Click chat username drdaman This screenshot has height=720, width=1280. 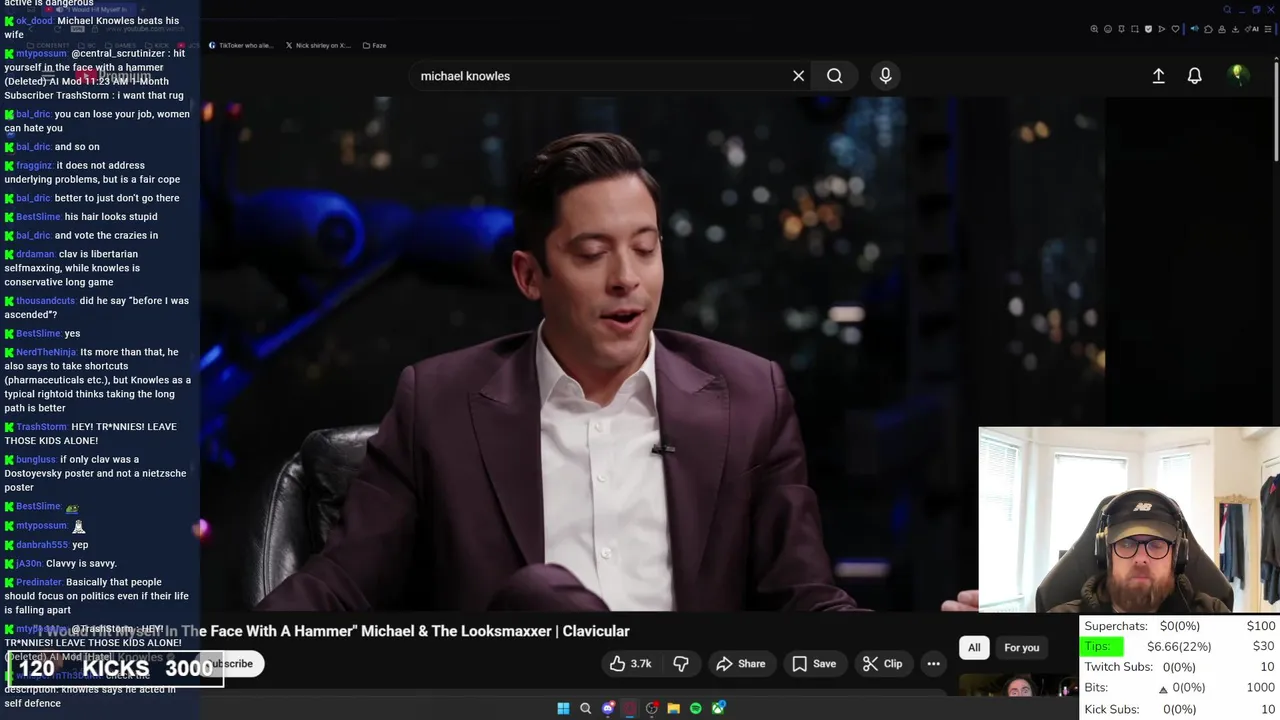(x=35, y=254)
